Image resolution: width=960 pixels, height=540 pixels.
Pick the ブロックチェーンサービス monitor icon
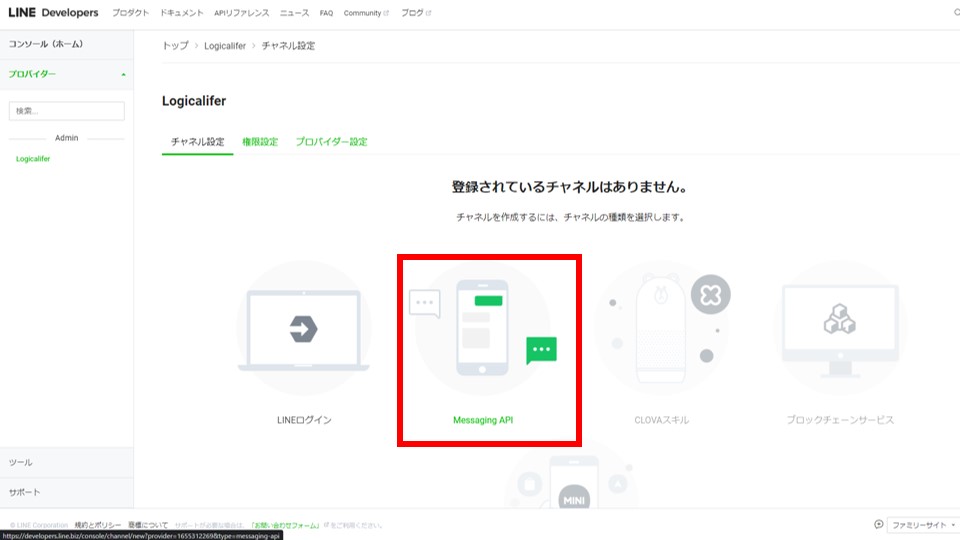pos(839,329)
